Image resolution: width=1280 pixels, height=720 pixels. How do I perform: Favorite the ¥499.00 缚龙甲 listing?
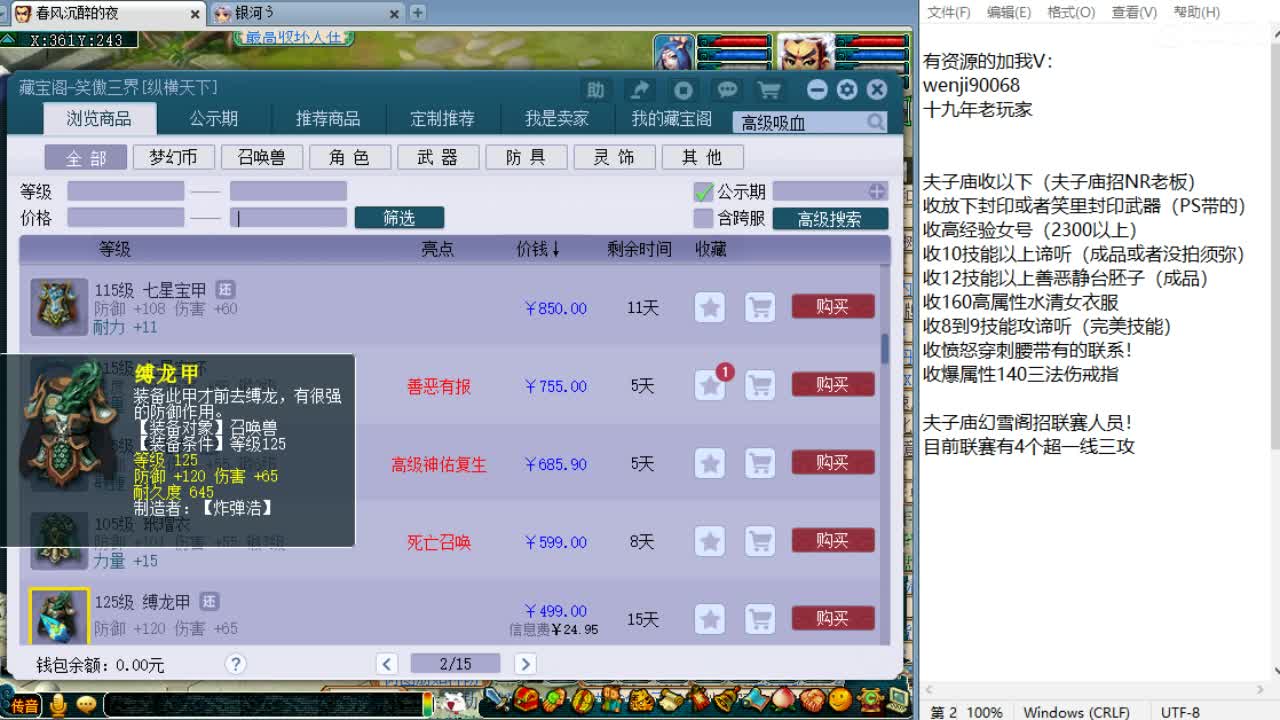pos(710,619)
